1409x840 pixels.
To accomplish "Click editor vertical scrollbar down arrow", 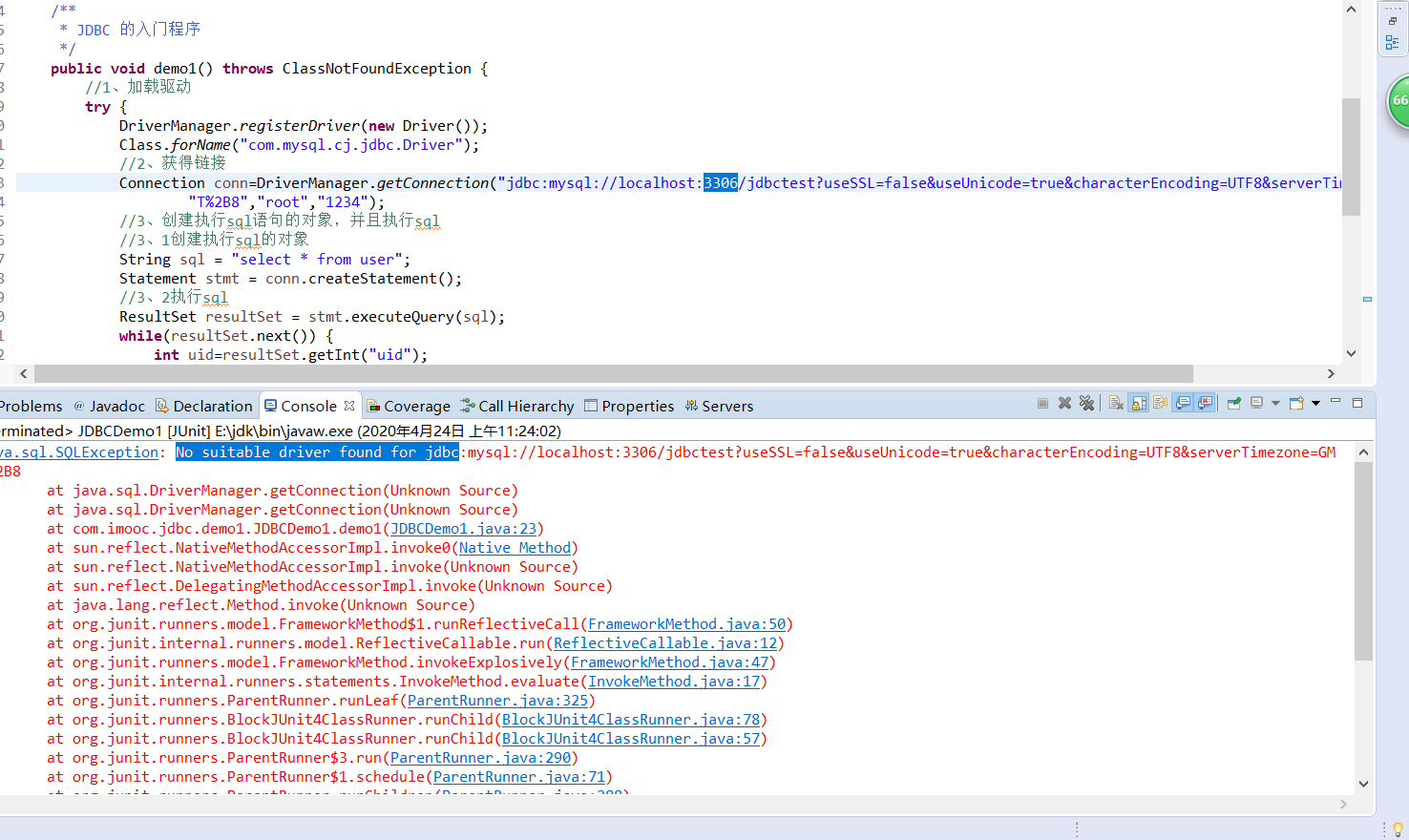I will 1351,353.
